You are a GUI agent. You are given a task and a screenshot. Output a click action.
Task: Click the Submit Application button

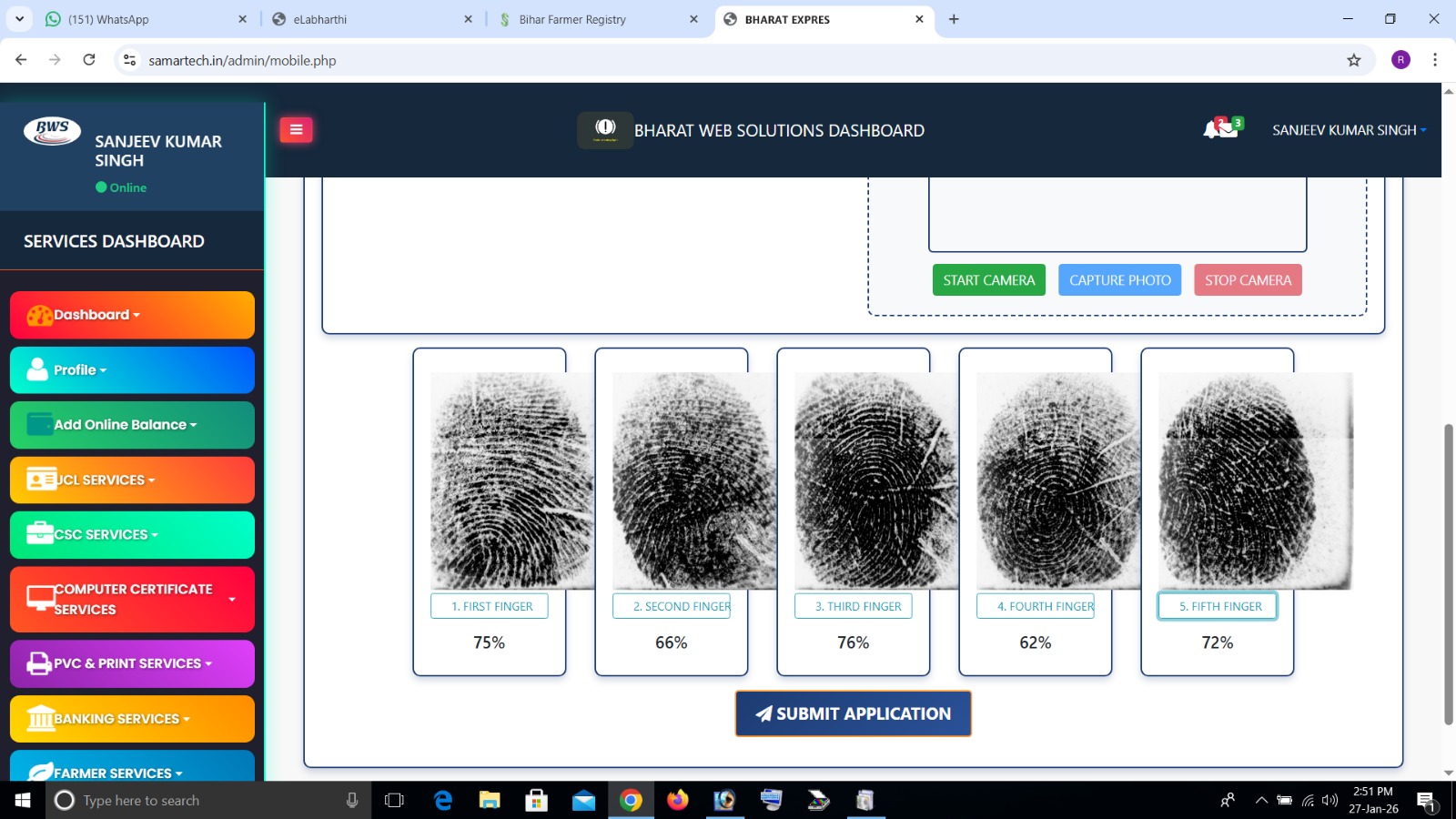click(853, 713)
